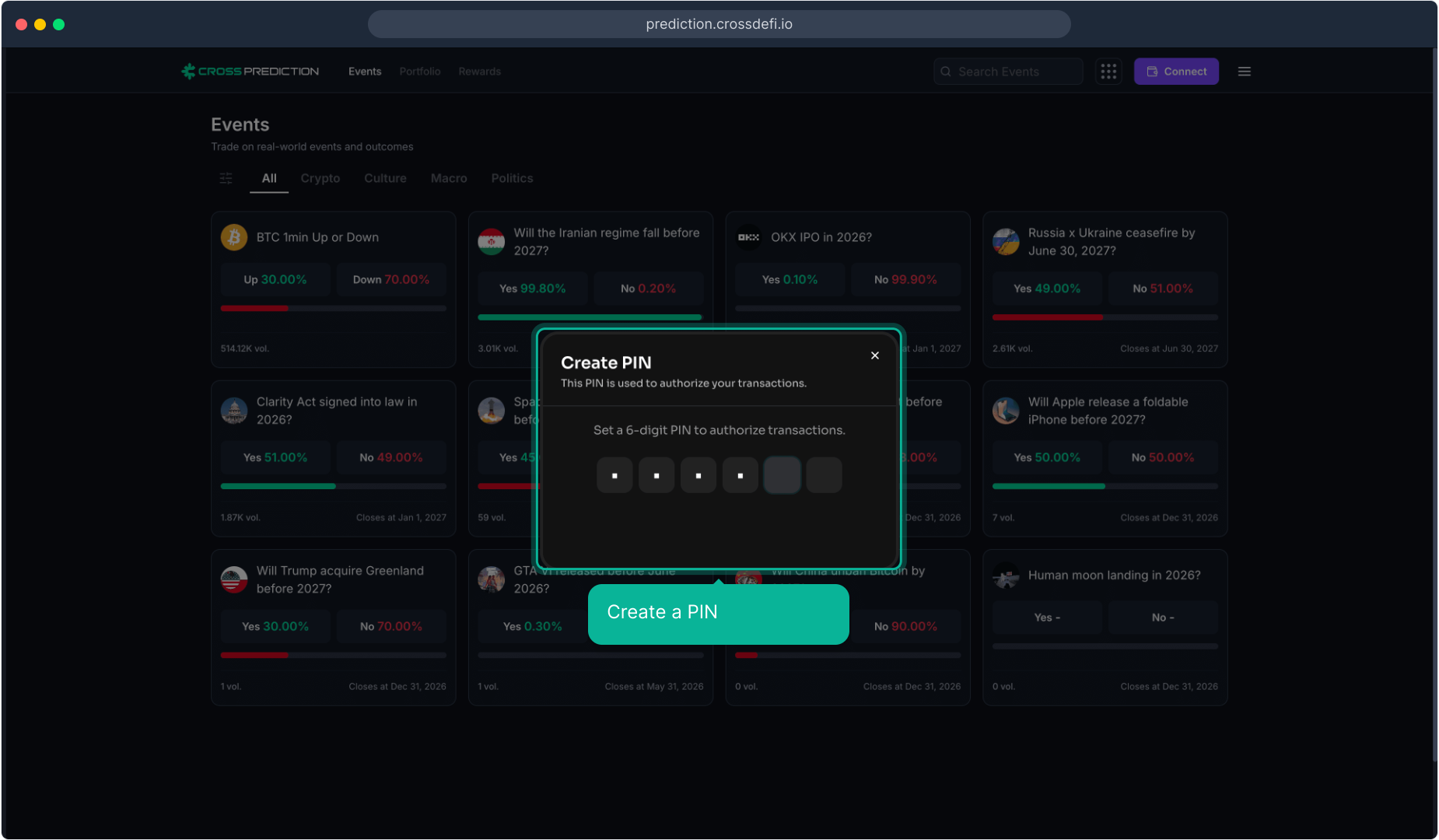
Task: Switch to the Crypto category tab
Action: click(320, 178)
